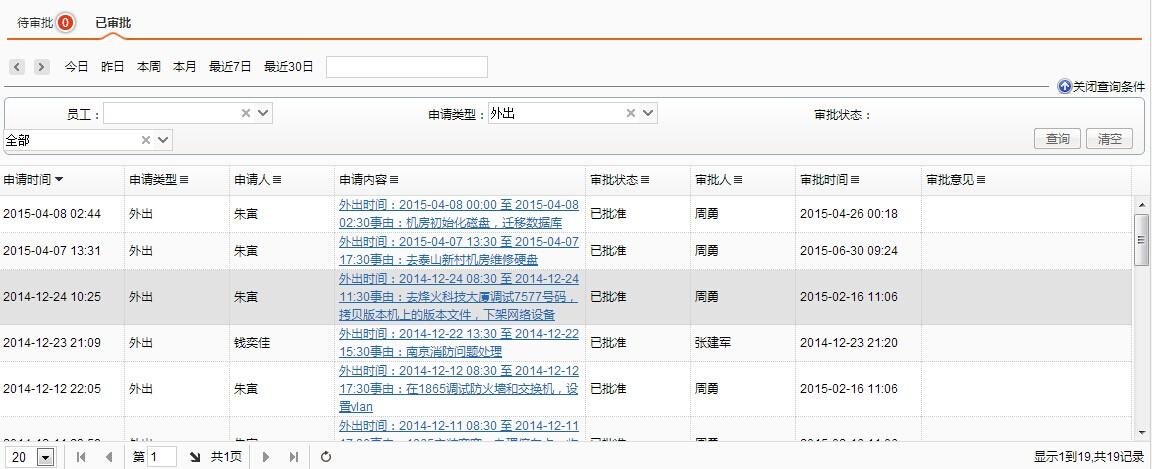
Task: Open the 员工 dropdown list
Action: click(x=263, y=114)
